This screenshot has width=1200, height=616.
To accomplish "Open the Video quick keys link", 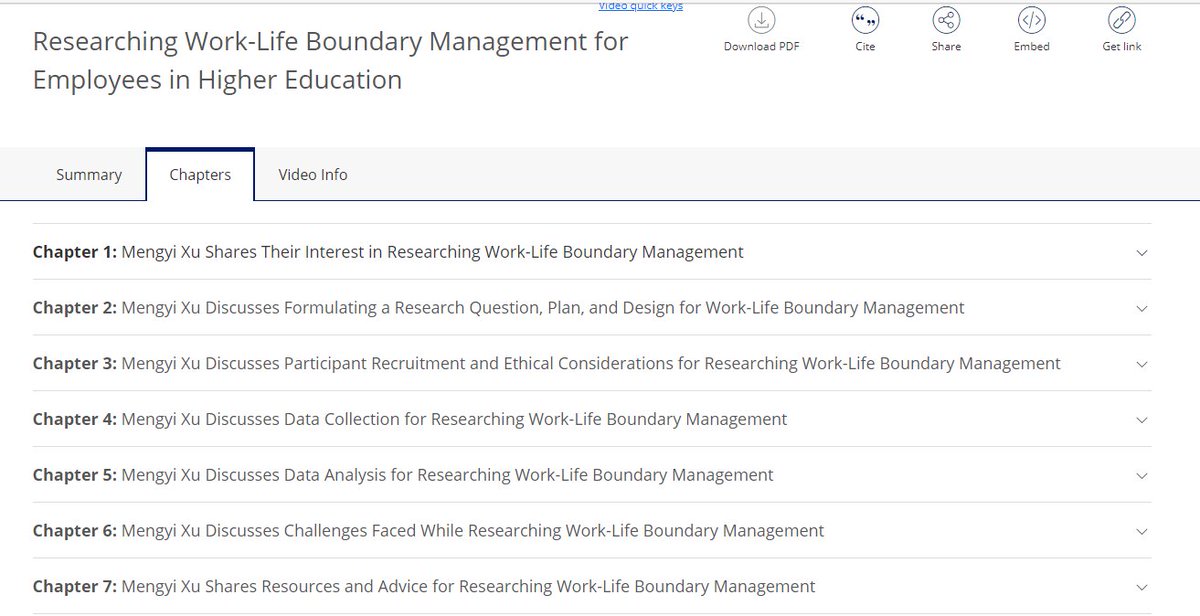I will 641,6.
